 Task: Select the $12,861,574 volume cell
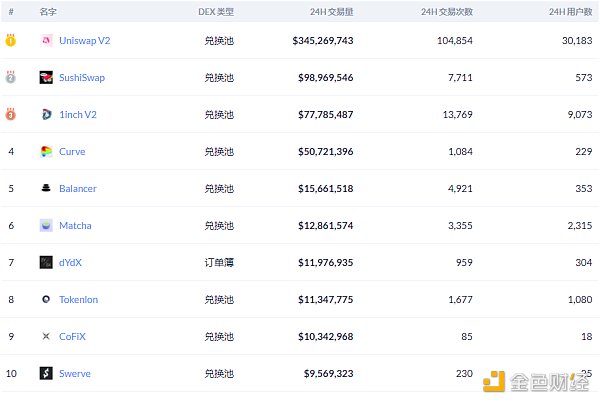click(x=326, y=225)
